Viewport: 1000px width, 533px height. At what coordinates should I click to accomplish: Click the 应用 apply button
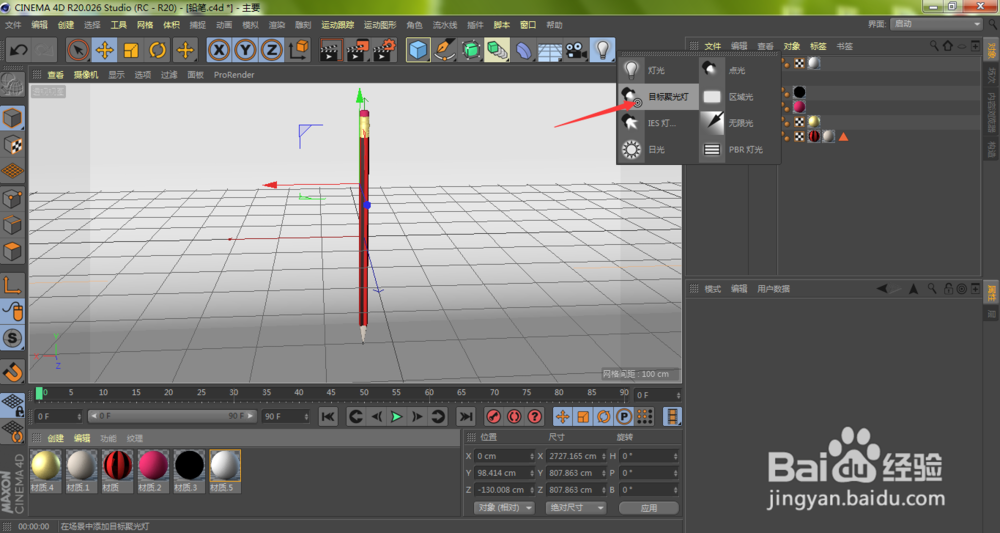tap(649, 507)
